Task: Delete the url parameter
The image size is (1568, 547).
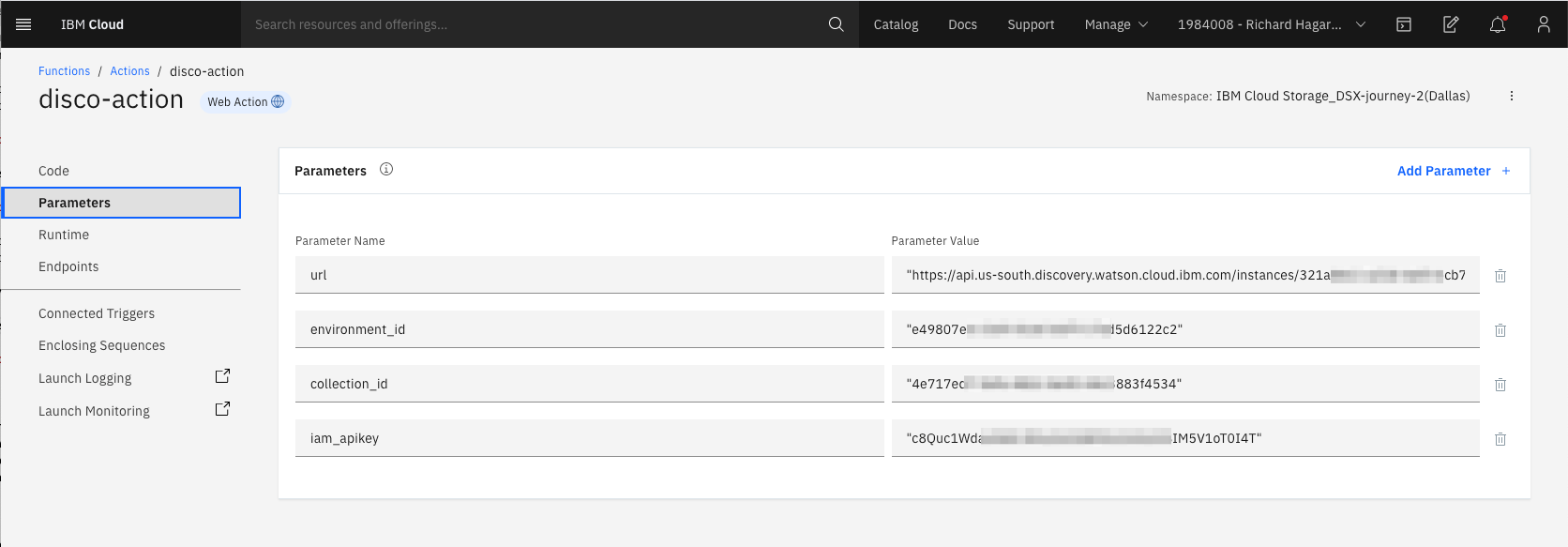Action: [x=1500, y=276]
